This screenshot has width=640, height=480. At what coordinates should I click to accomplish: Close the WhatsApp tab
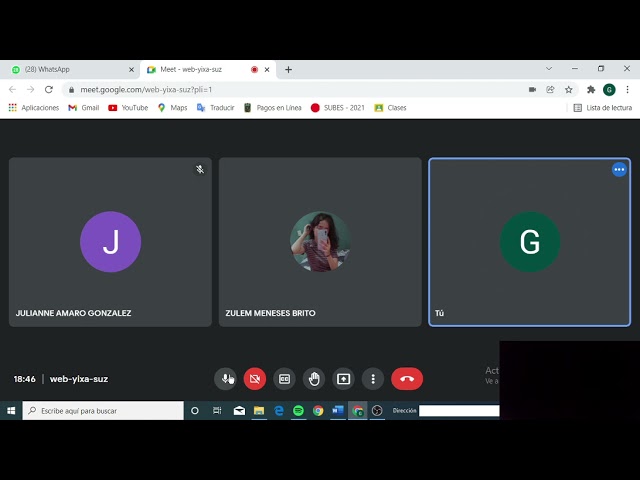click(131, 70)
